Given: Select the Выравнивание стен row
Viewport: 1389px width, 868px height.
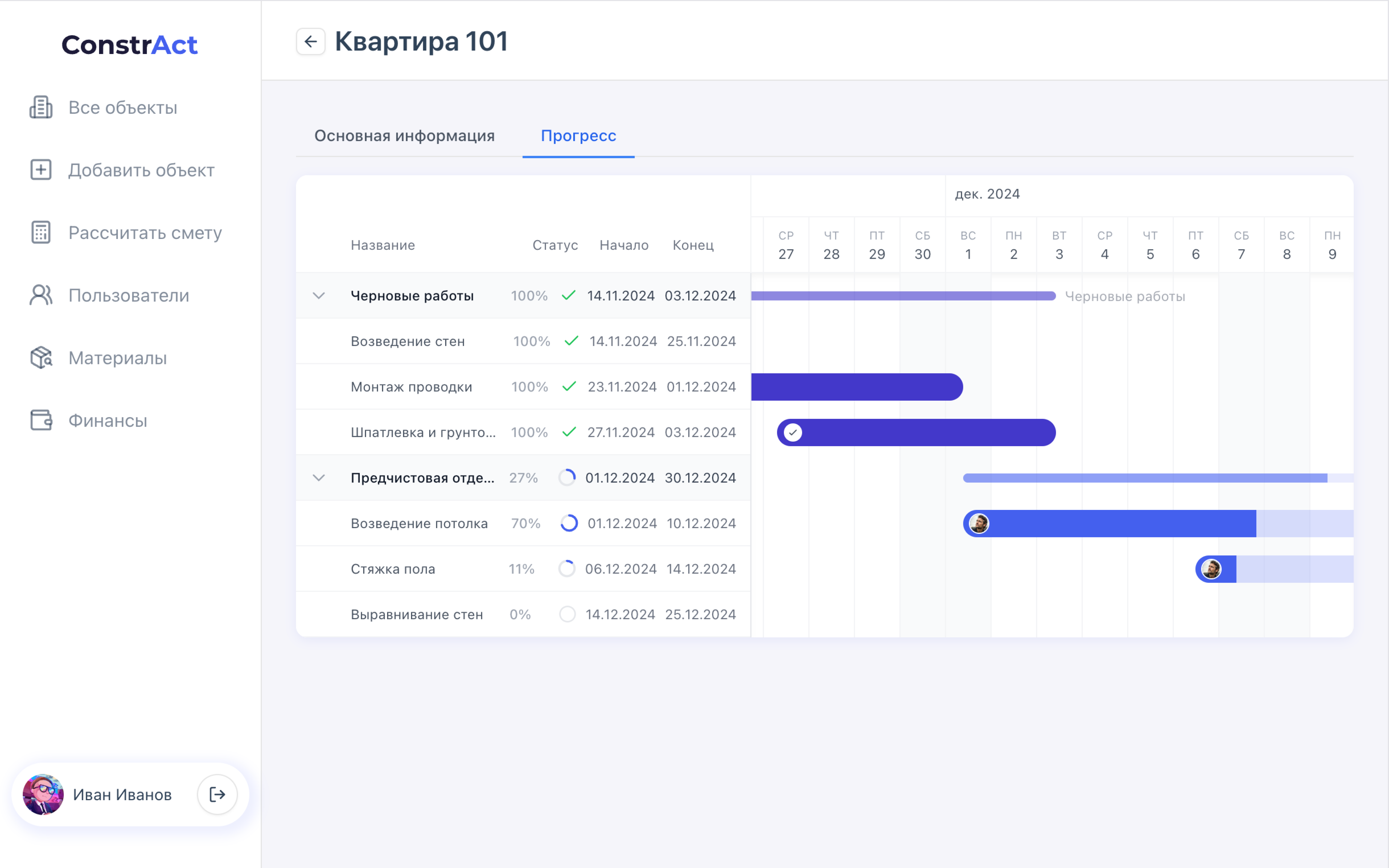Looking at the screenshot, I should click(x=523, y=614).
